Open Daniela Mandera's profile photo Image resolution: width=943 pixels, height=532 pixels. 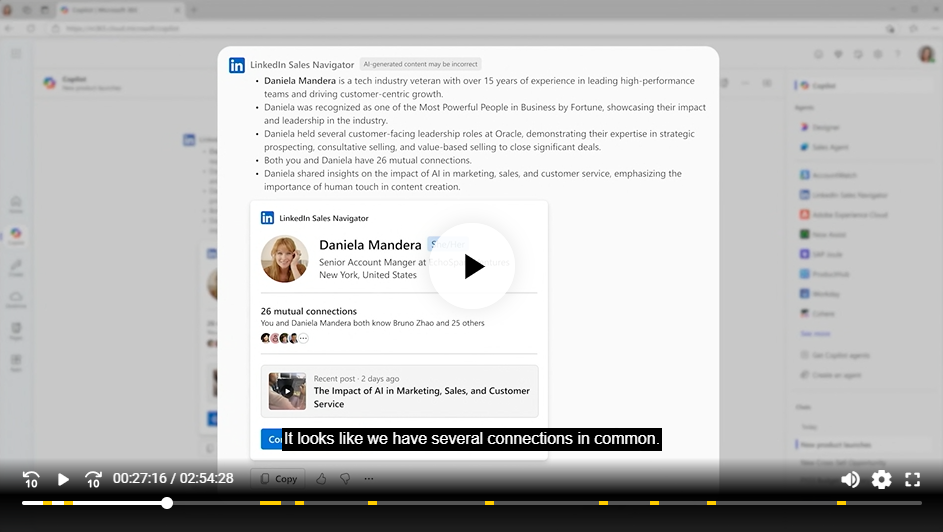click(284, 258)
